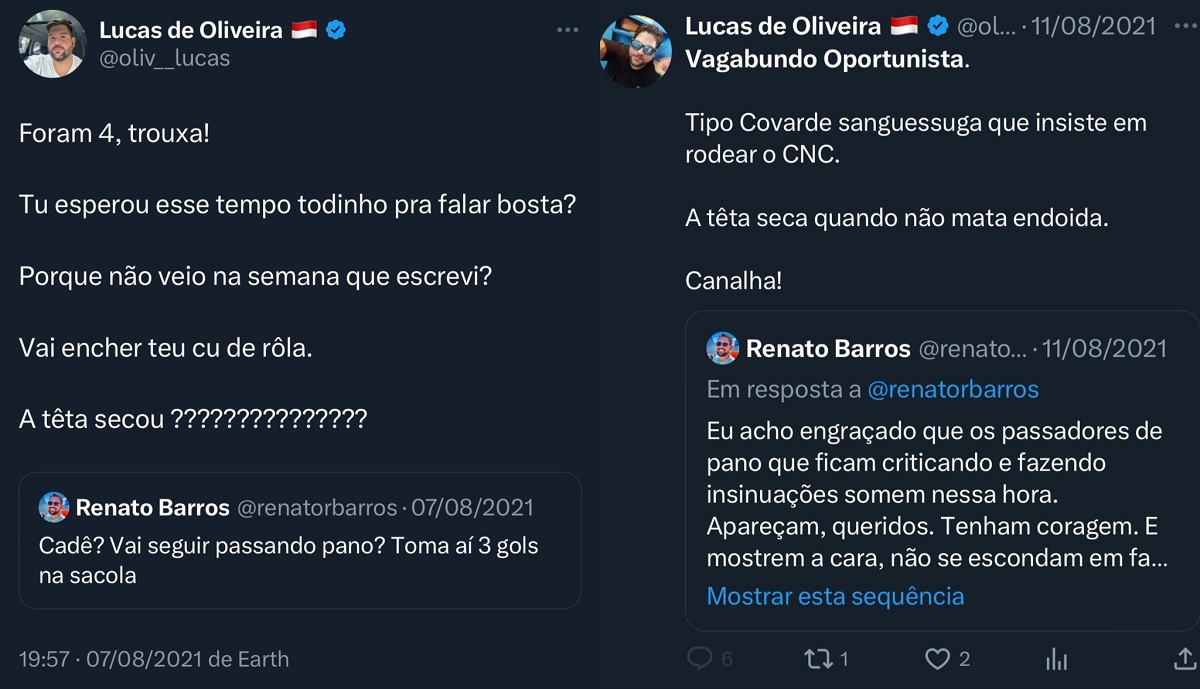Expand the thread via Mostrar esta sequência

pyautogui.click(x=836, y=595)
